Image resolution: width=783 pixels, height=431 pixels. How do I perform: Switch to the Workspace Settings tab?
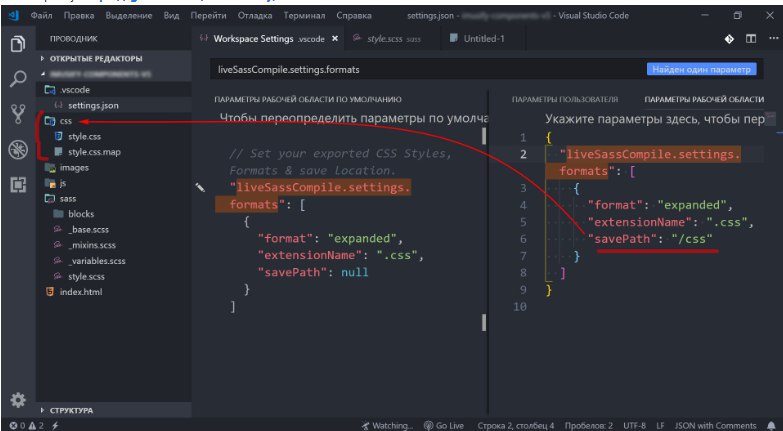268,38
